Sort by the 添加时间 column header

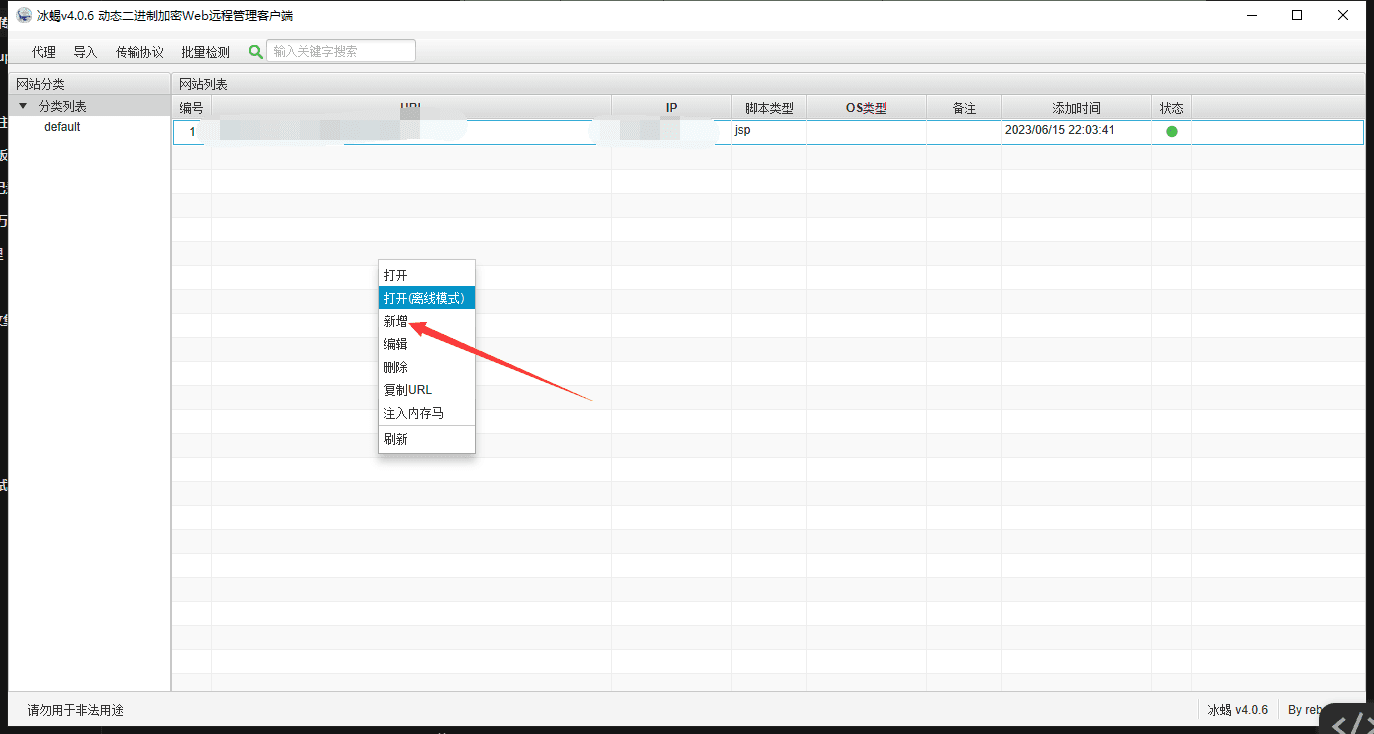click(x=1076, y=108)
